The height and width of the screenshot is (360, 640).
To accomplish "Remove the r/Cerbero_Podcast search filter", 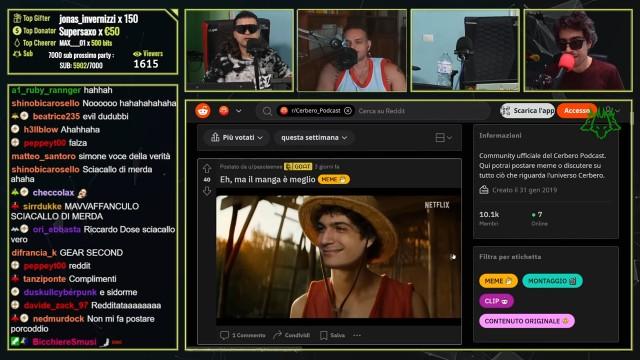I will tap(348, 111).
